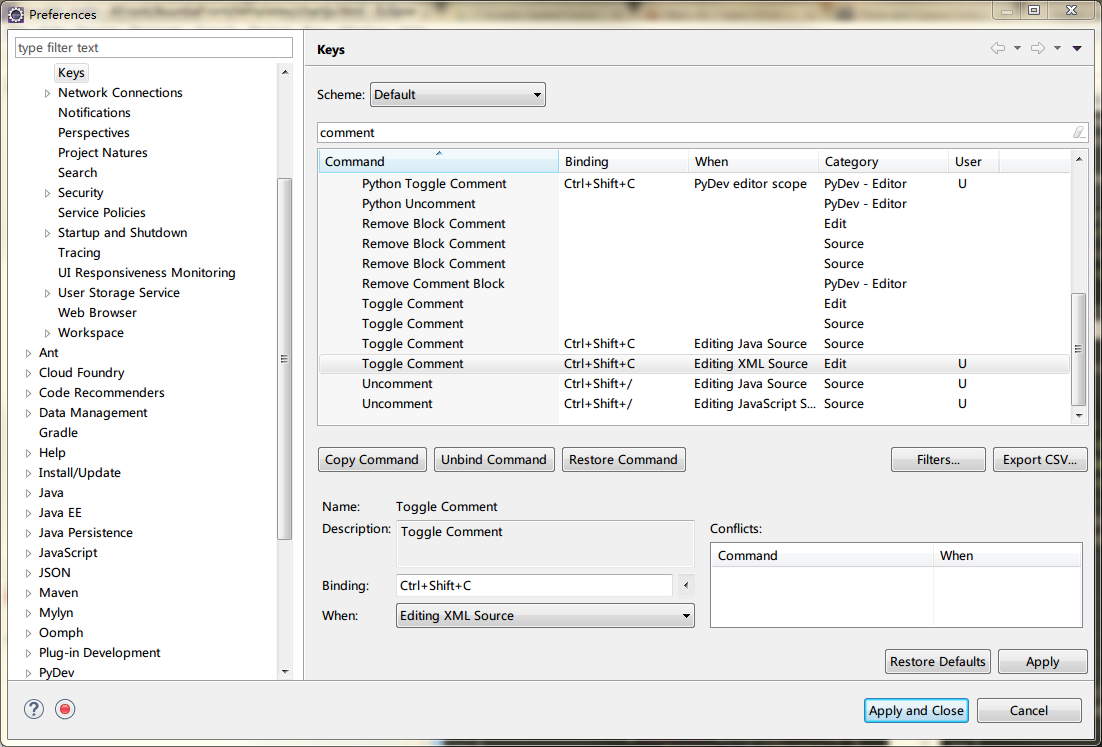
Task: Expand the Workspace tree node
Action: [47, 333]
